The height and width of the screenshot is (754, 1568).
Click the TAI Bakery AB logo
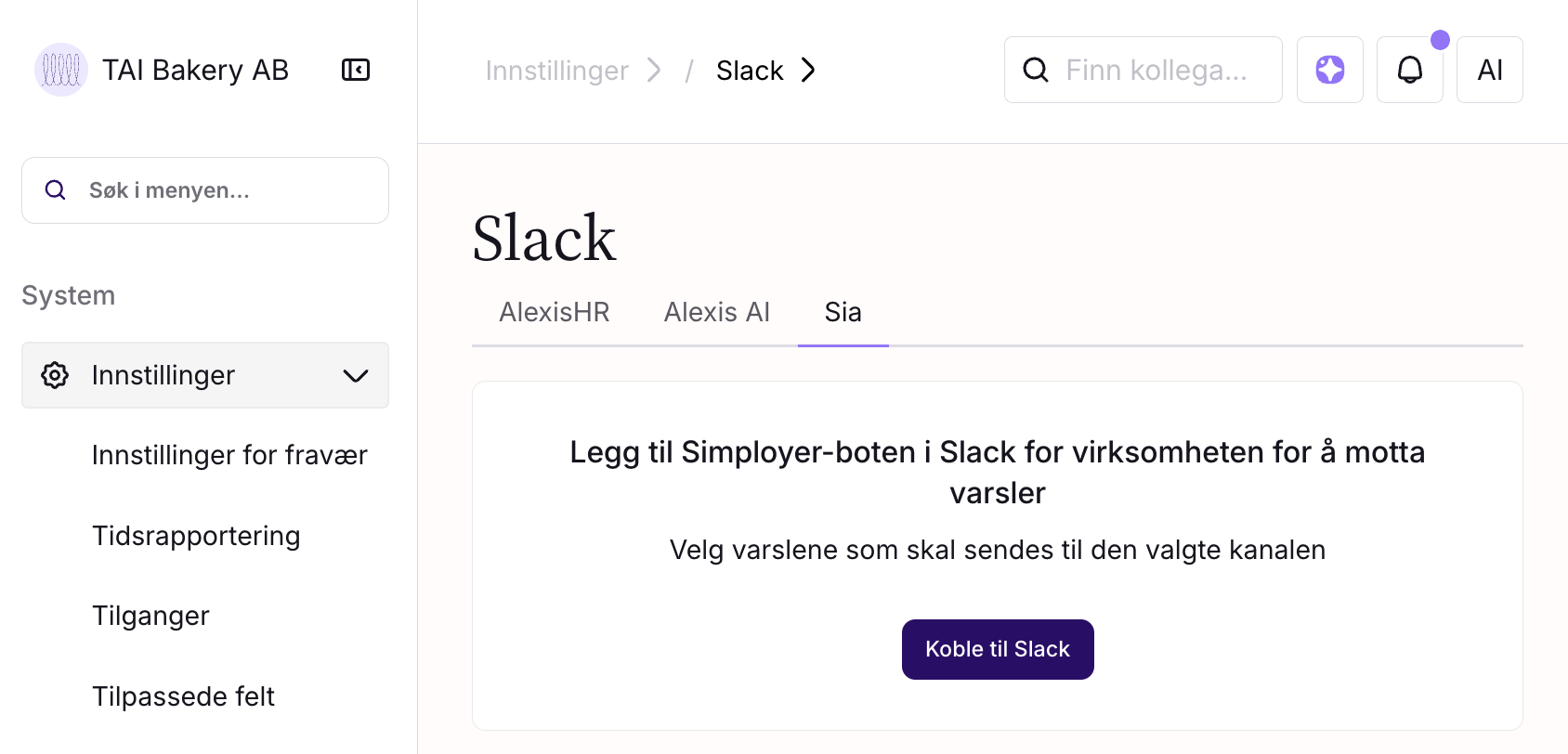[x=61, y=70]
